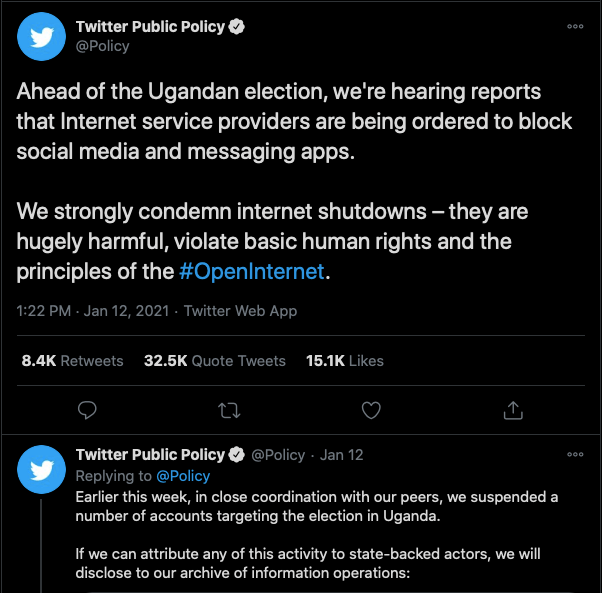
Task: Click the reply speech bubble icon
Action: [x=88, y=410]
